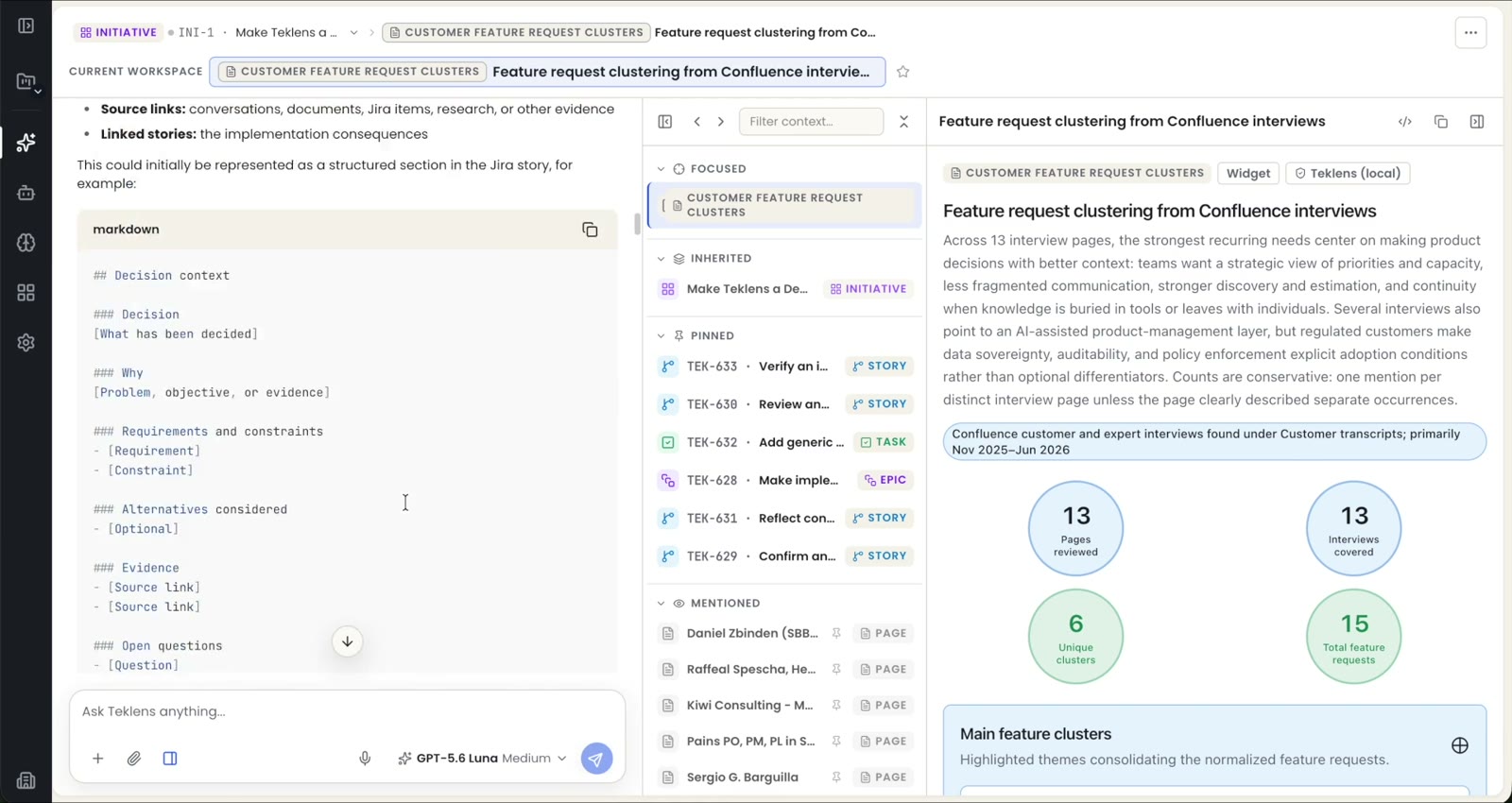The width and height of the screenshot is (1512, 803).
Task: Send the message with the send button
Action: coord(596,759)
